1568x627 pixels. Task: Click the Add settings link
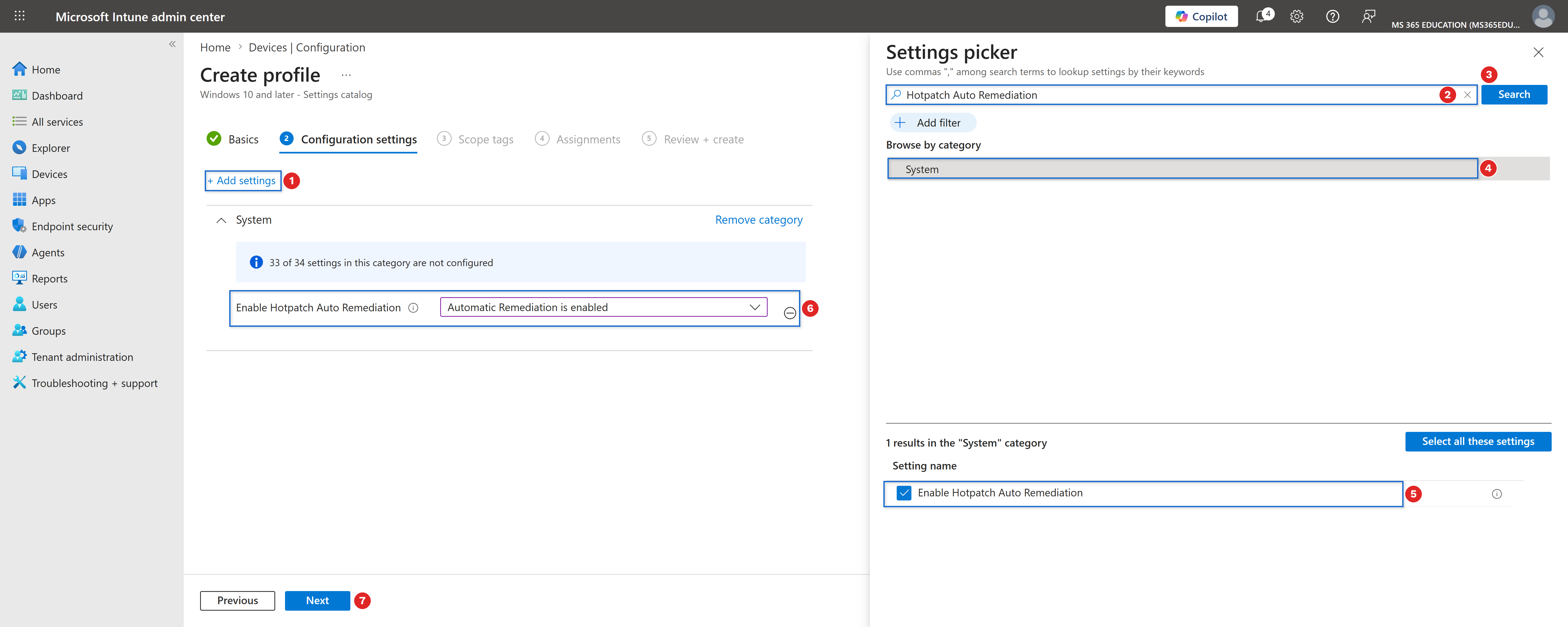click(x=242, y=181)
